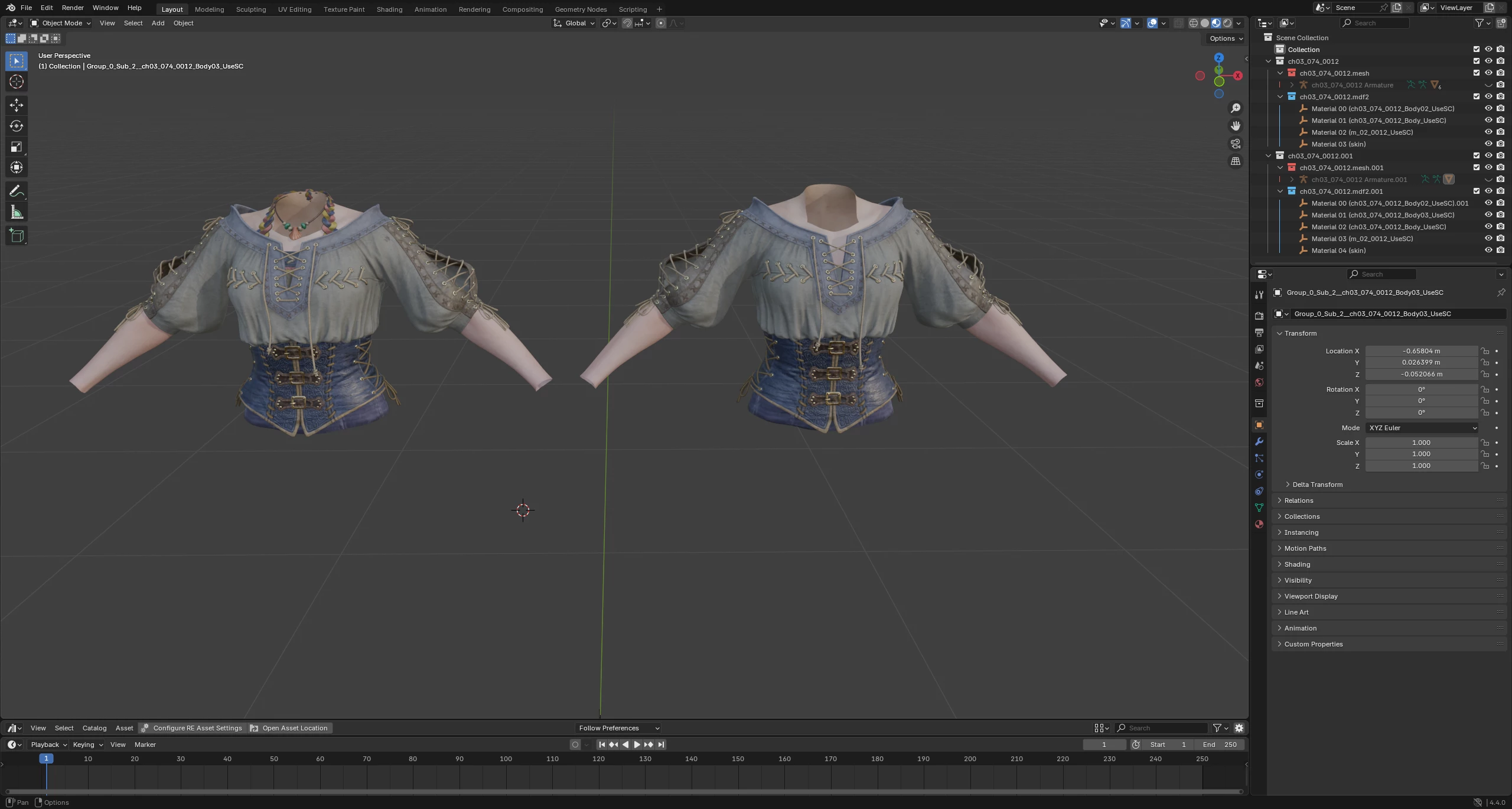This screenshot has width=1512, height=809.
Task: Open rotation Mode XYZ Euler dropdown
Action: (1422, 428)
